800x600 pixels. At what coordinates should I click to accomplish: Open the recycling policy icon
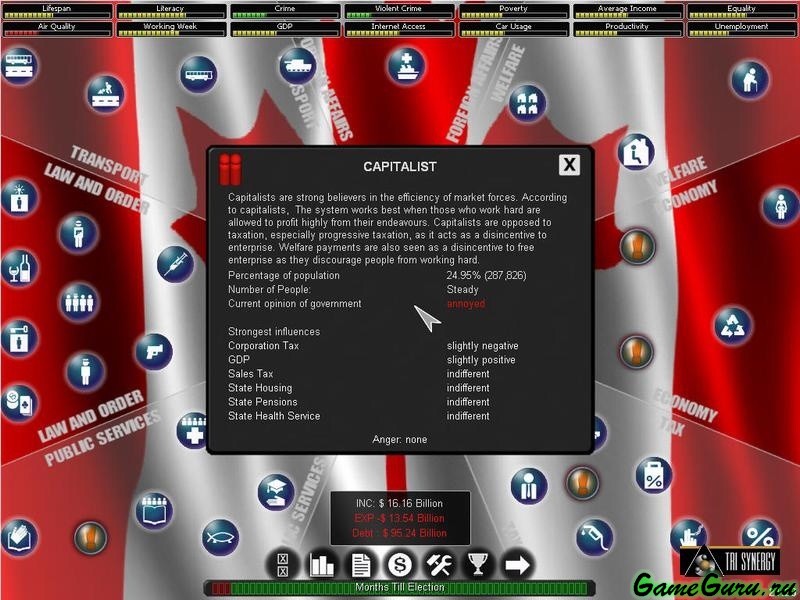(733, 326)
